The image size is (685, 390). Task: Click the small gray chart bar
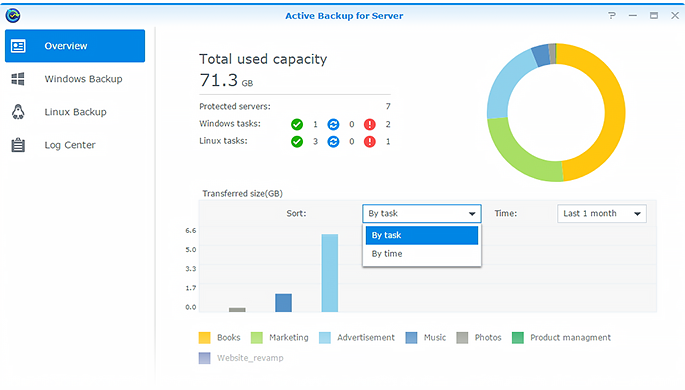(237, 310)
